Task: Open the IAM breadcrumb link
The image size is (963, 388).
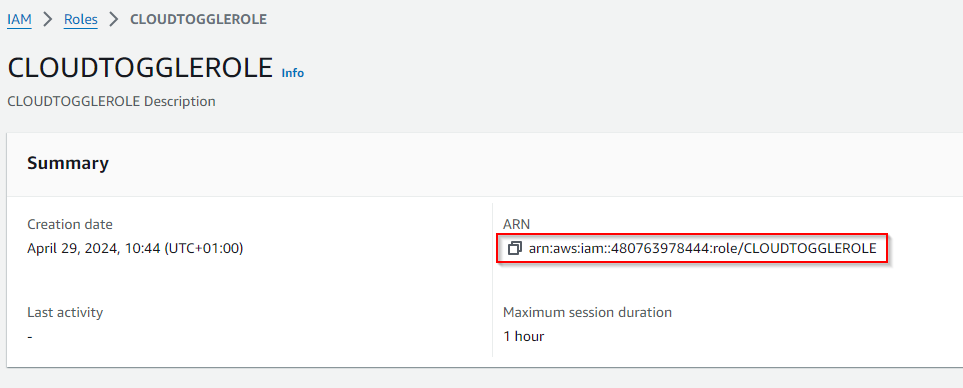Action: 20,19
